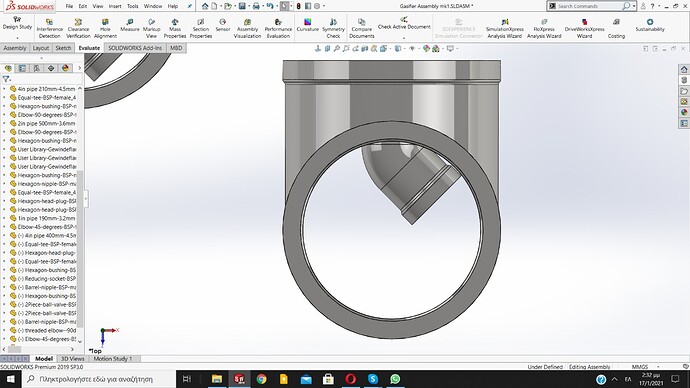Run Symmetry Check
This screenshot has width=690, height=388.
[333, 29]
